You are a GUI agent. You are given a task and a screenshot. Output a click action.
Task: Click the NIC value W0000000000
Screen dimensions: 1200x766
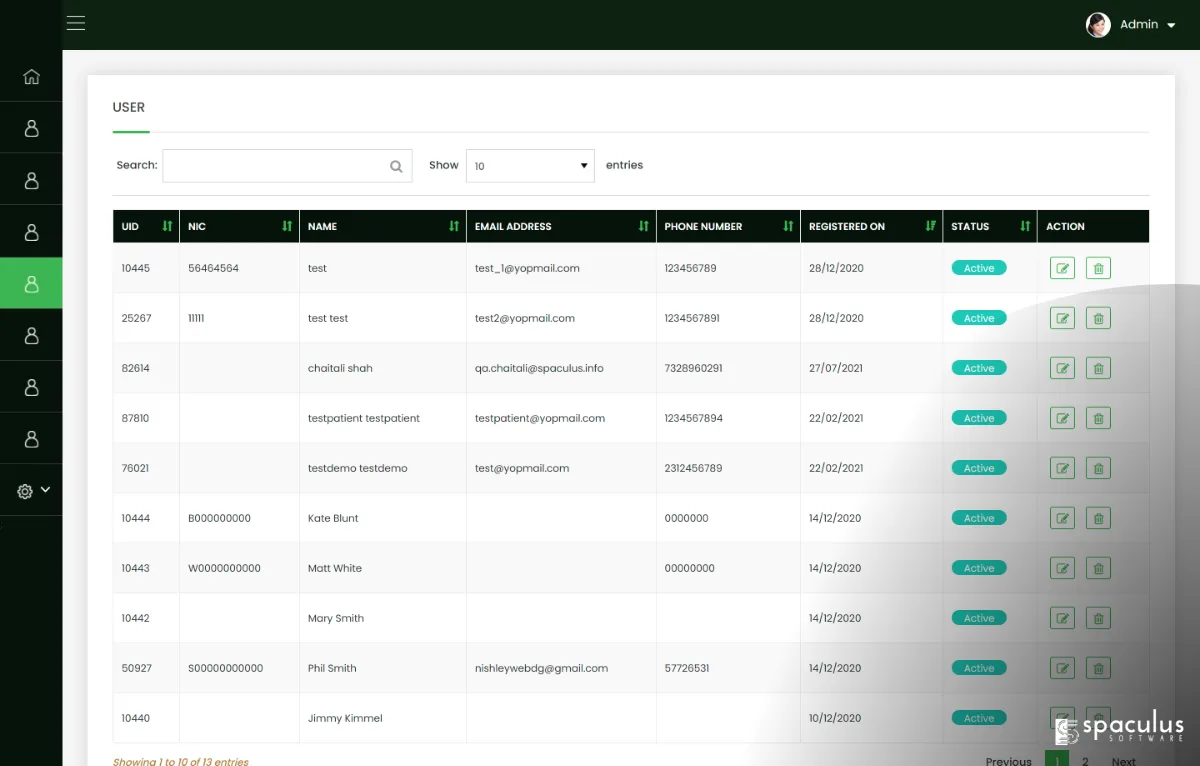pos(224,568)
